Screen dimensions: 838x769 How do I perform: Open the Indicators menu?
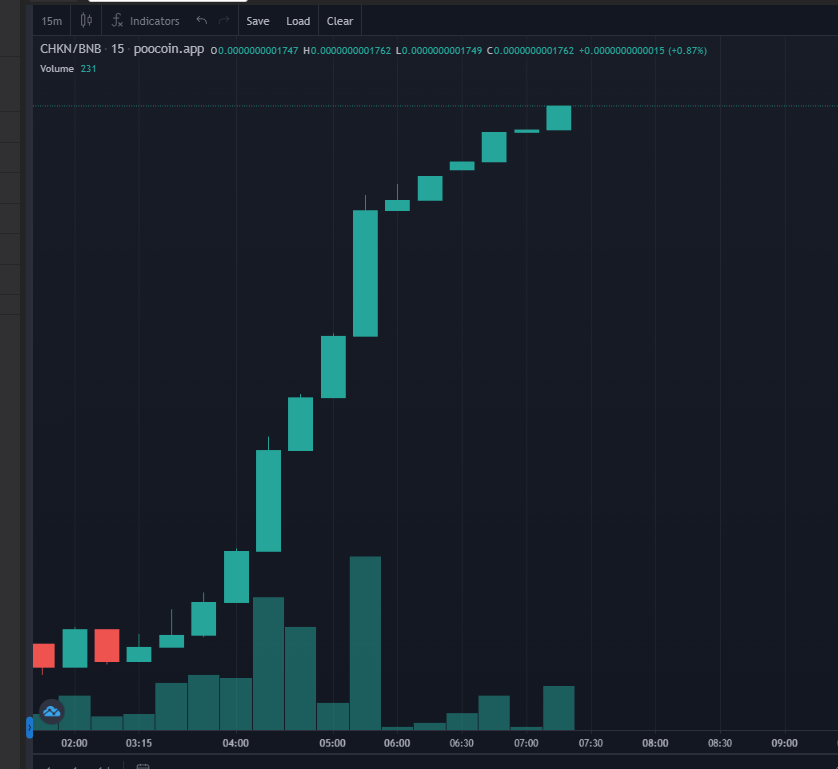pos(146,21)
